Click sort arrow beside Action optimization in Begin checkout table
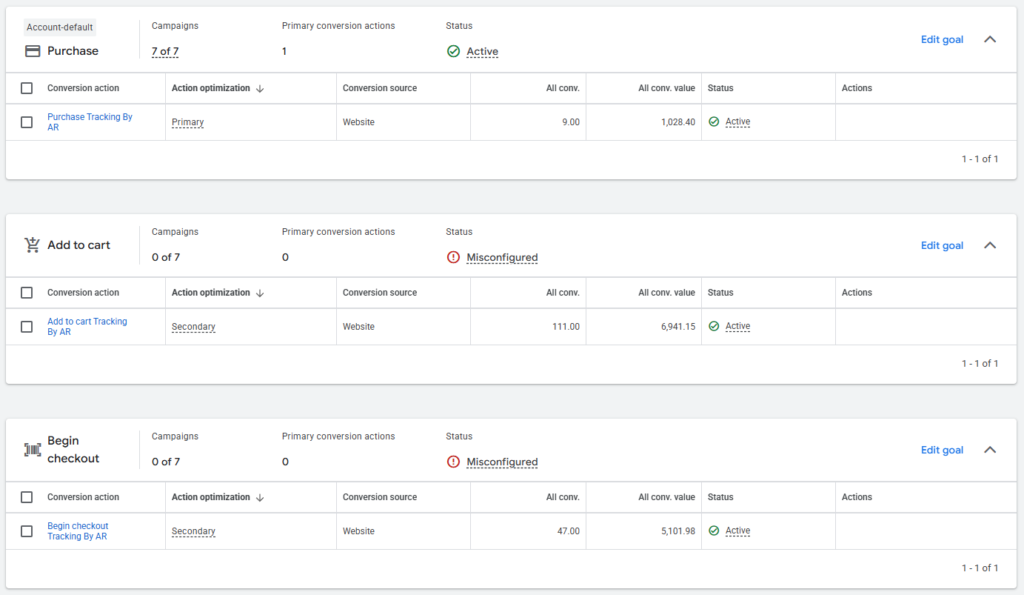Viewport: 1024px width, 595px height. [260, 497]
